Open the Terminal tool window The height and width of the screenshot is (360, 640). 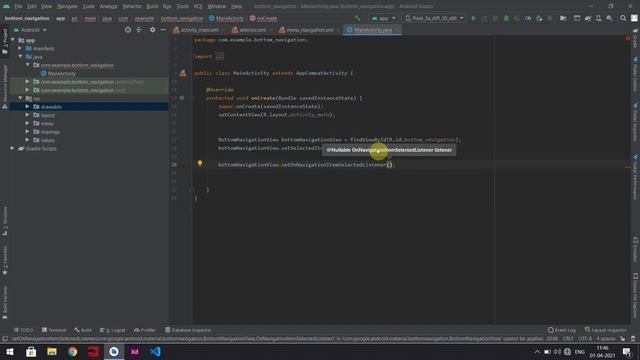[x=54, y=330]
